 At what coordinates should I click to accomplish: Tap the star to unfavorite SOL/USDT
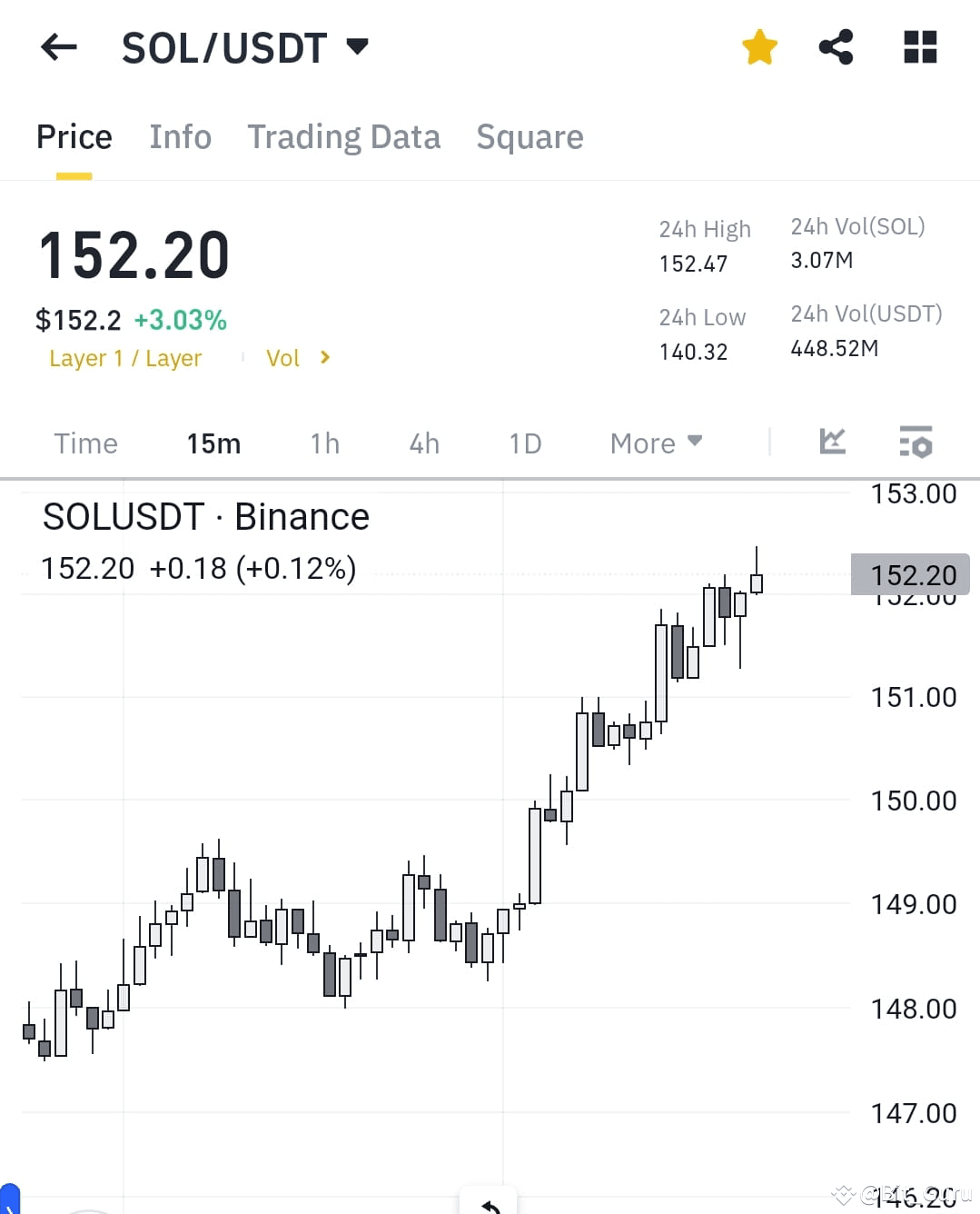(758, 46)
